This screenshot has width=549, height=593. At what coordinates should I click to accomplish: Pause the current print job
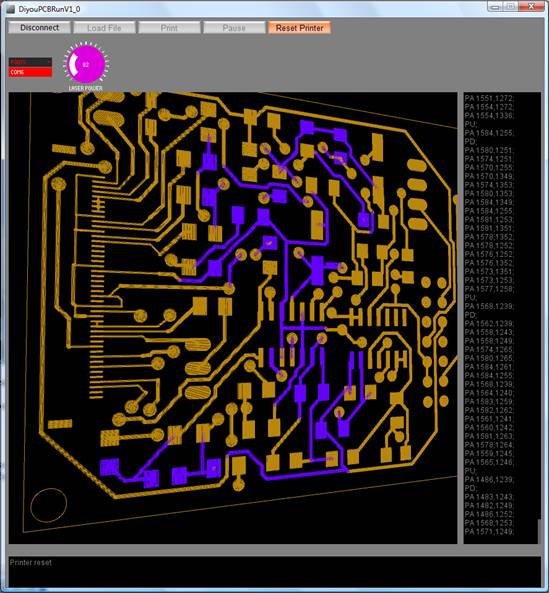234,28
